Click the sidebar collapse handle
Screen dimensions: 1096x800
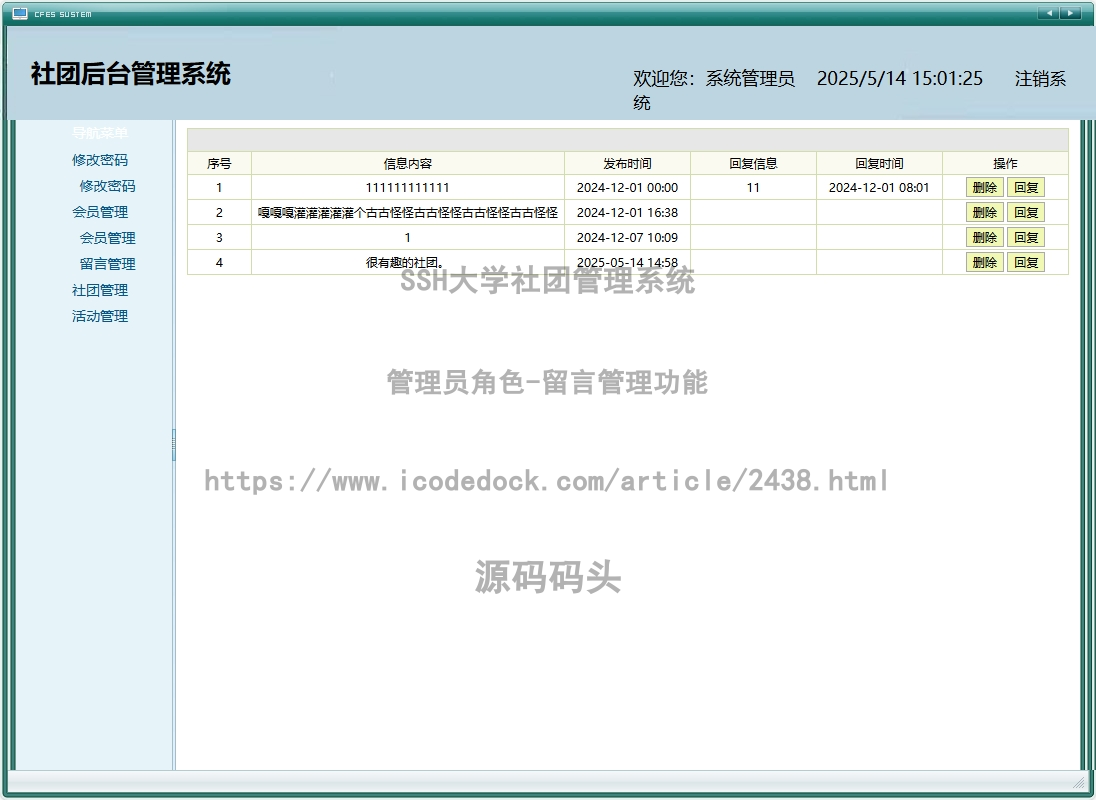(173, 445)
